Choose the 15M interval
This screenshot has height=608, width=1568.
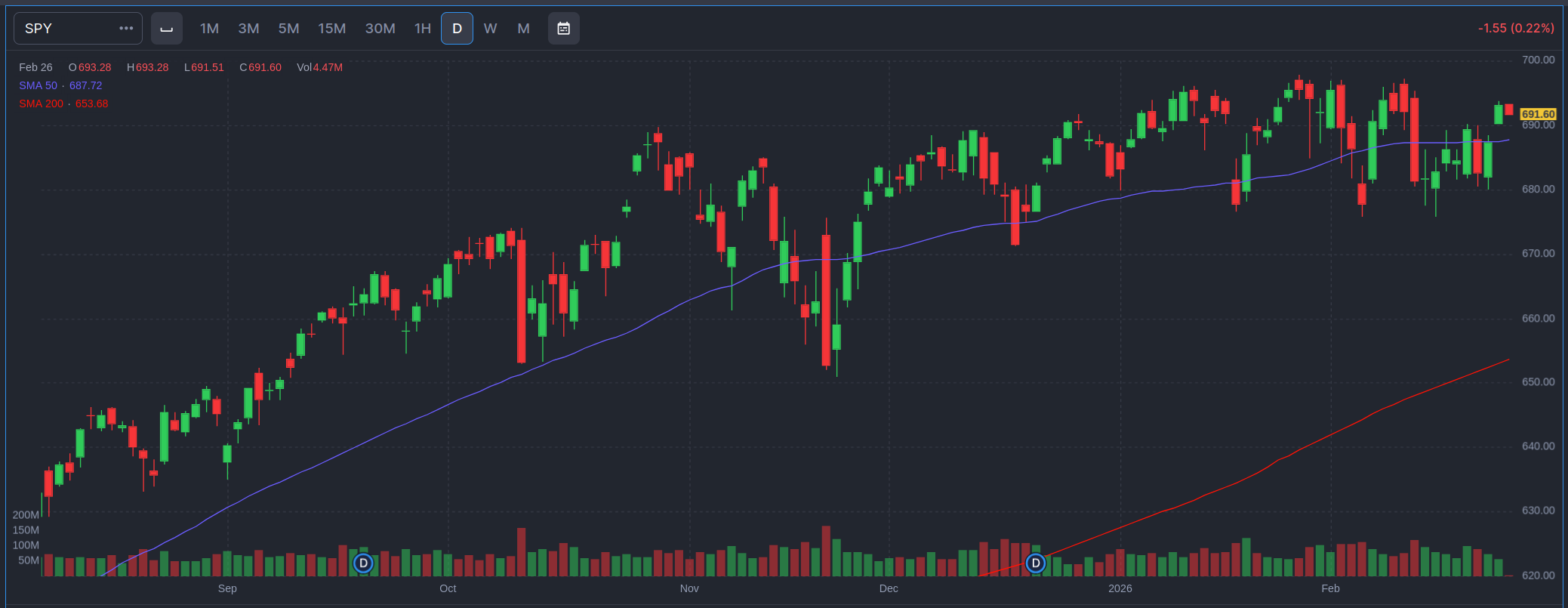point(331,29)
